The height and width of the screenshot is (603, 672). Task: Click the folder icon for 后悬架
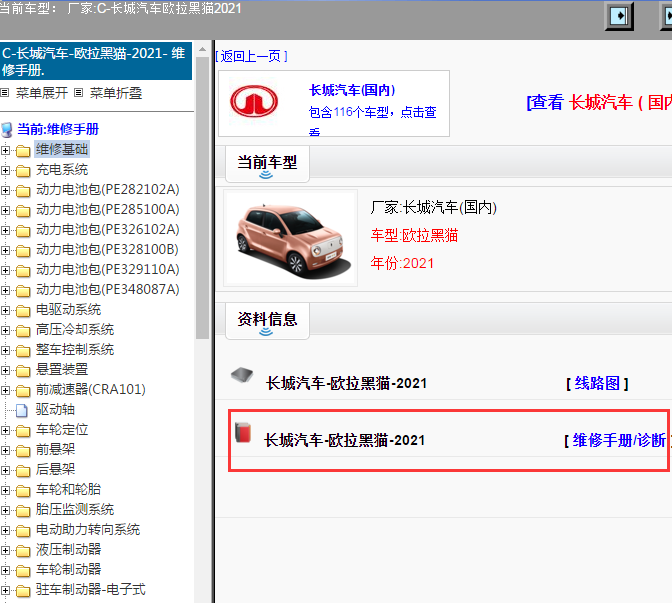click(x=23, y=471)
